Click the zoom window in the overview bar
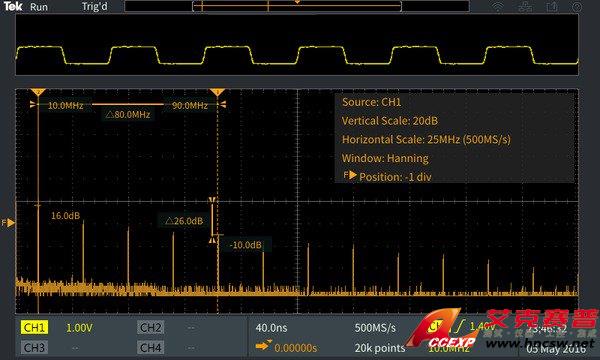Screen dimensions: 600x360 coord(297,6)
